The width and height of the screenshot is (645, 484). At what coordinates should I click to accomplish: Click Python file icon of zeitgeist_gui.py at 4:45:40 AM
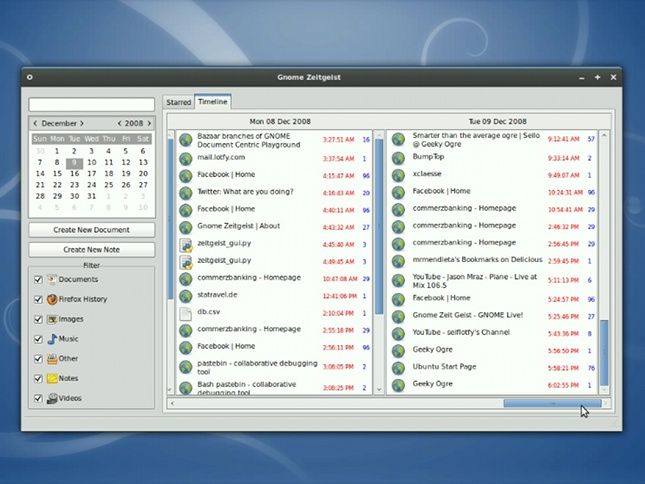[x=186, y=244]
